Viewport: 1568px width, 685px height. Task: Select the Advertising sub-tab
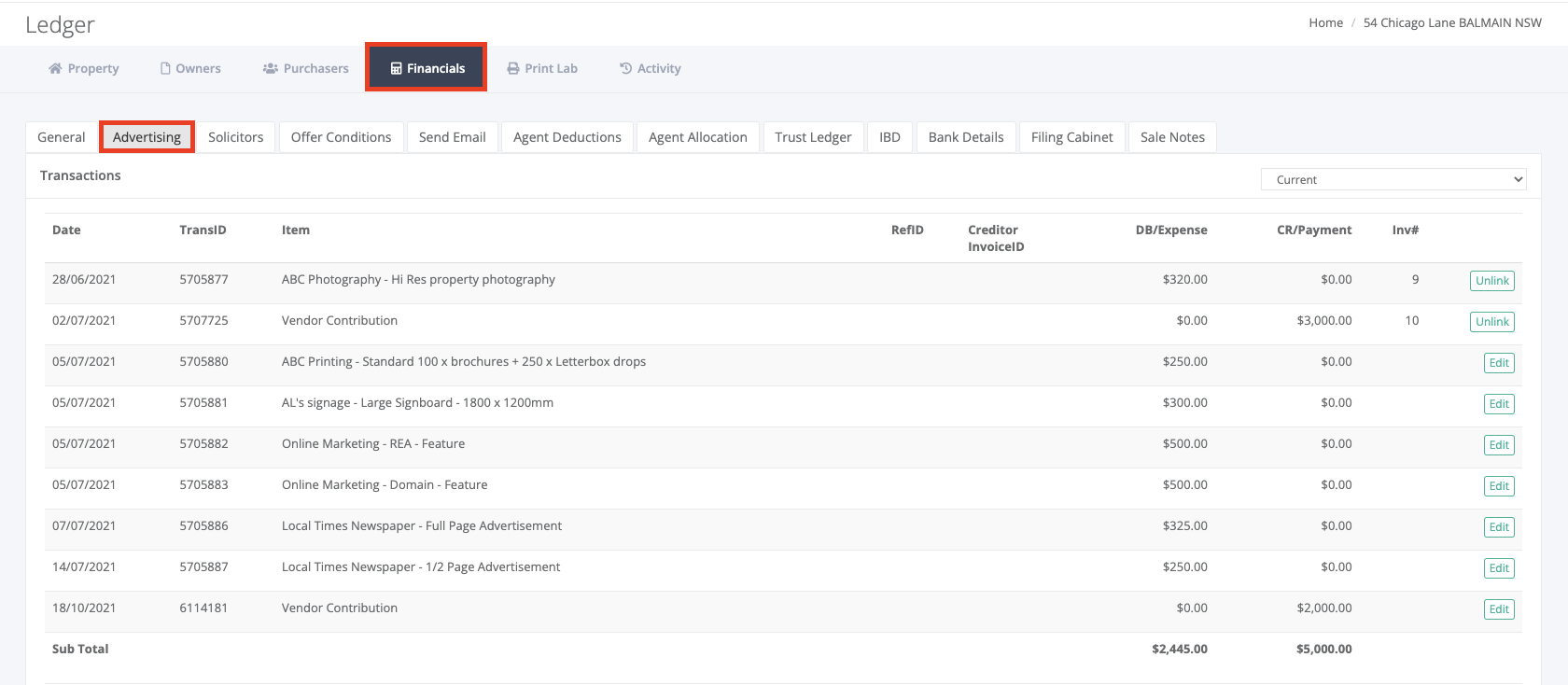[x=147, y=137]
